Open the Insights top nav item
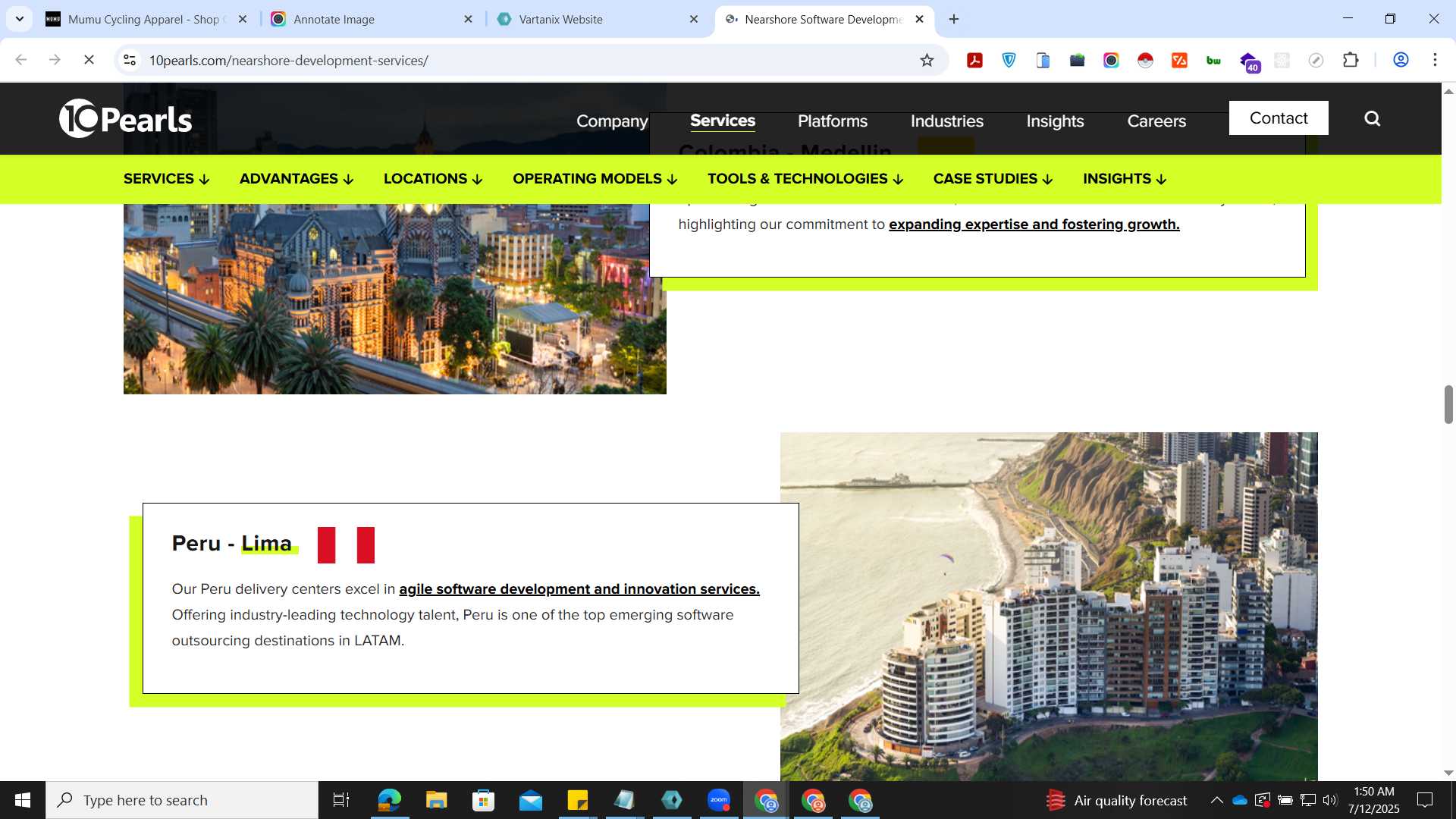 tap(1055, 121)
